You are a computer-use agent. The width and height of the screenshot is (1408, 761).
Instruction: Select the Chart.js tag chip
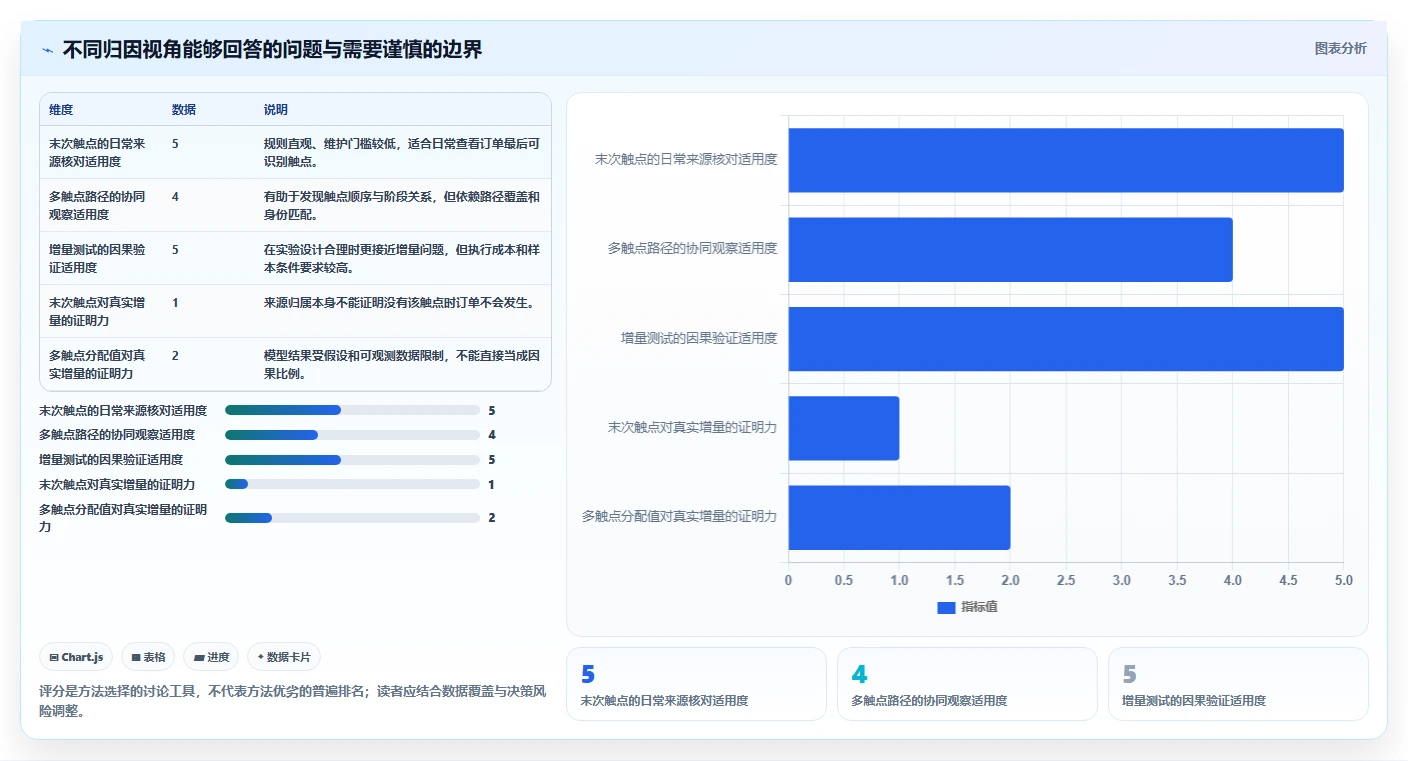pyautogui.click(x=76, y=657)
